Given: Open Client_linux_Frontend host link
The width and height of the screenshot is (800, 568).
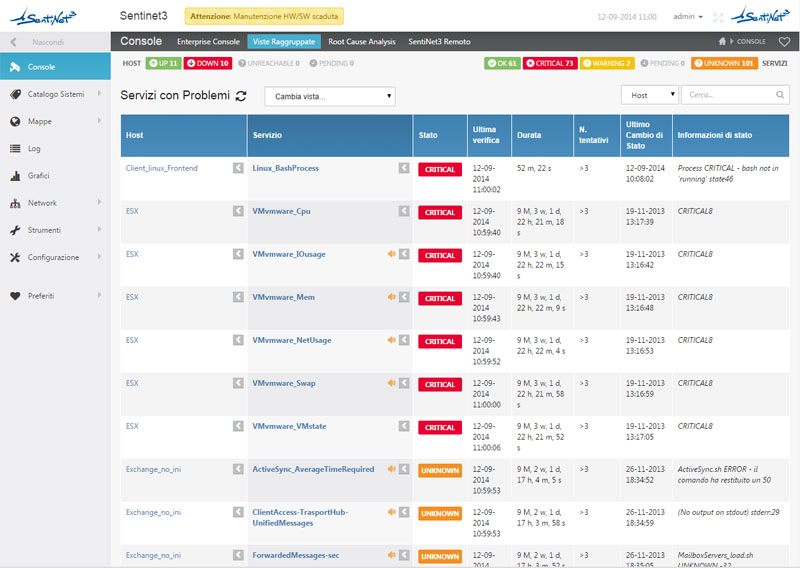Looking at the screenshot, I should click(x=162, y=168).
